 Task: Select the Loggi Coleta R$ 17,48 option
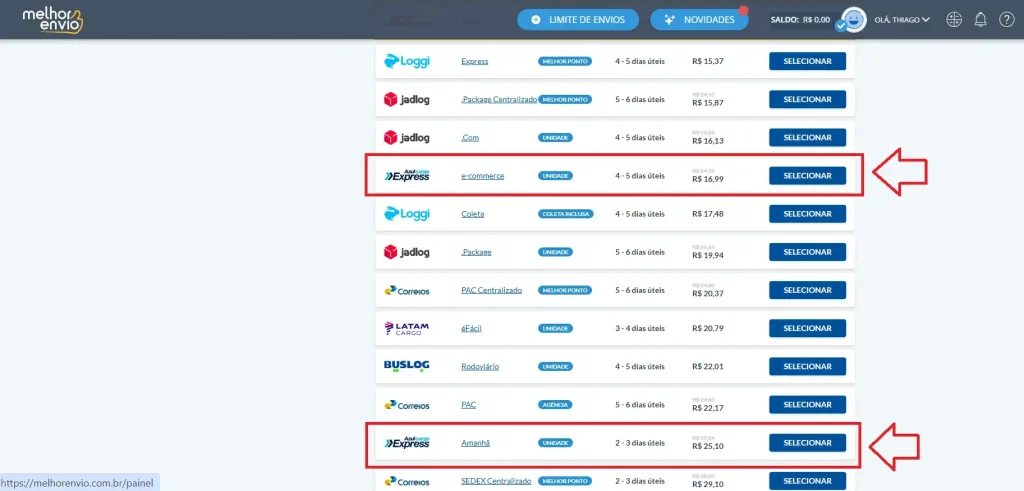[807, 214]
